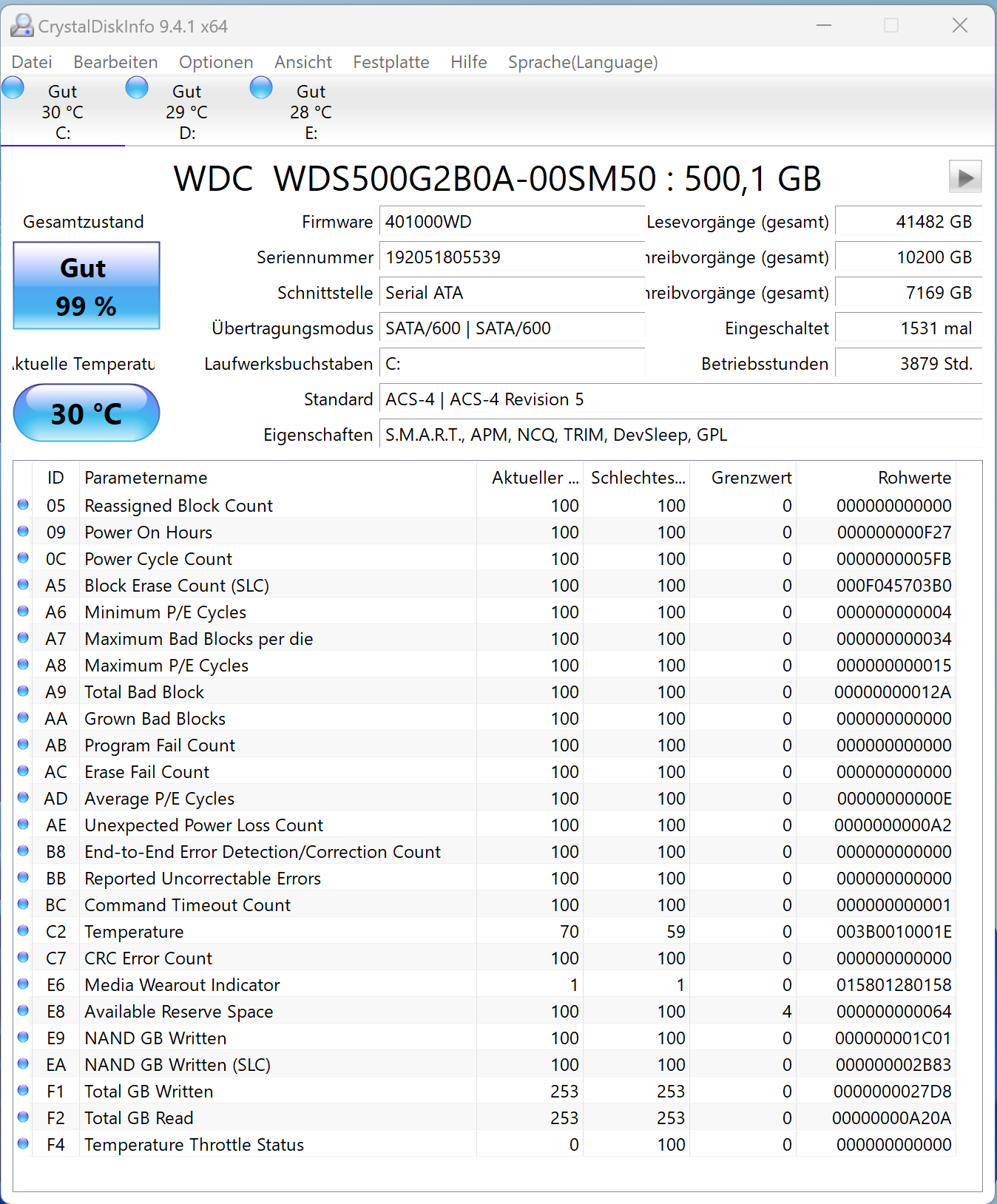
Task: Click status dot of Available Reserve Space row
Action: [23, 1010]
